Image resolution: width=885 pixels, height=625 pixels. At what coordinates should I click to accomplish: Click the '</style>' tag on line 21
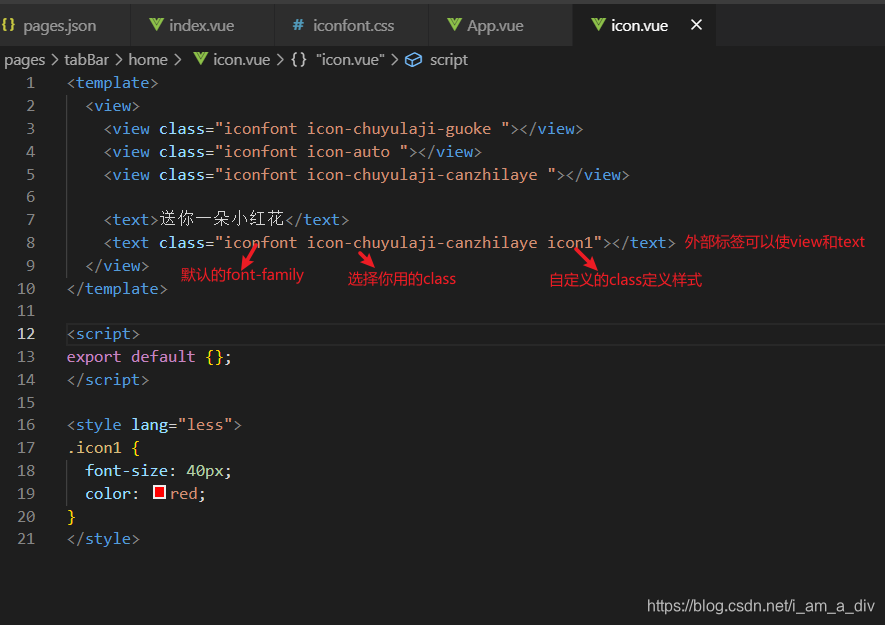(x=103, y=539)
